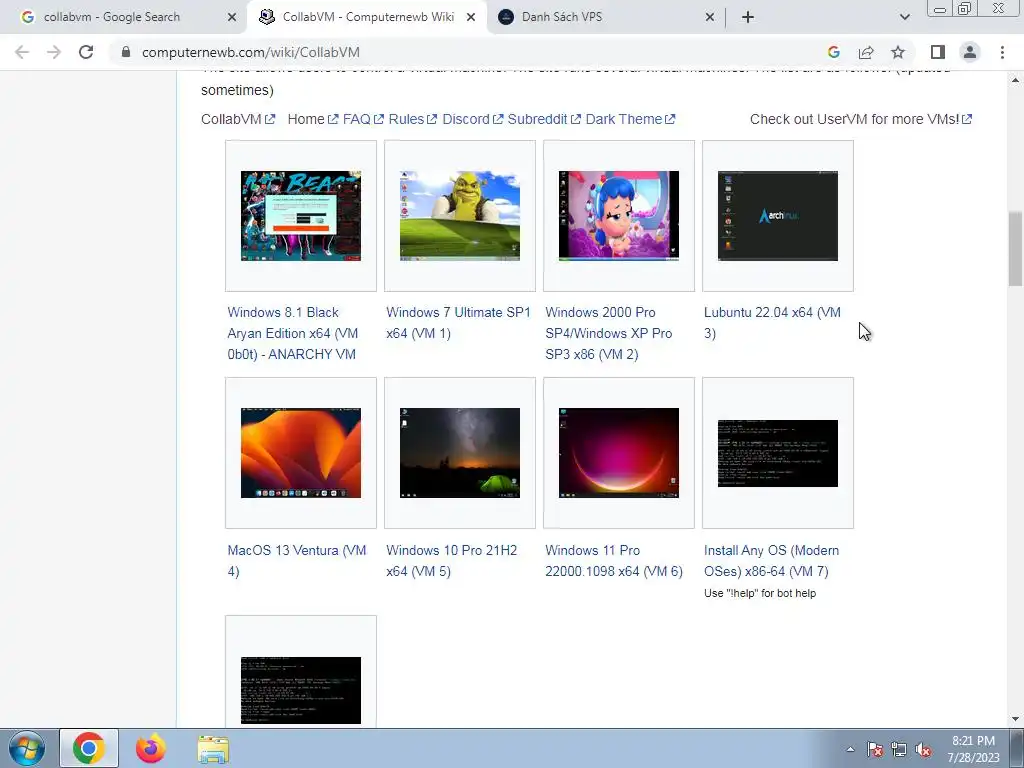Switch to Dark Theme link
The width and height of the screenshot is (1024, 768).
coord(630,120)
